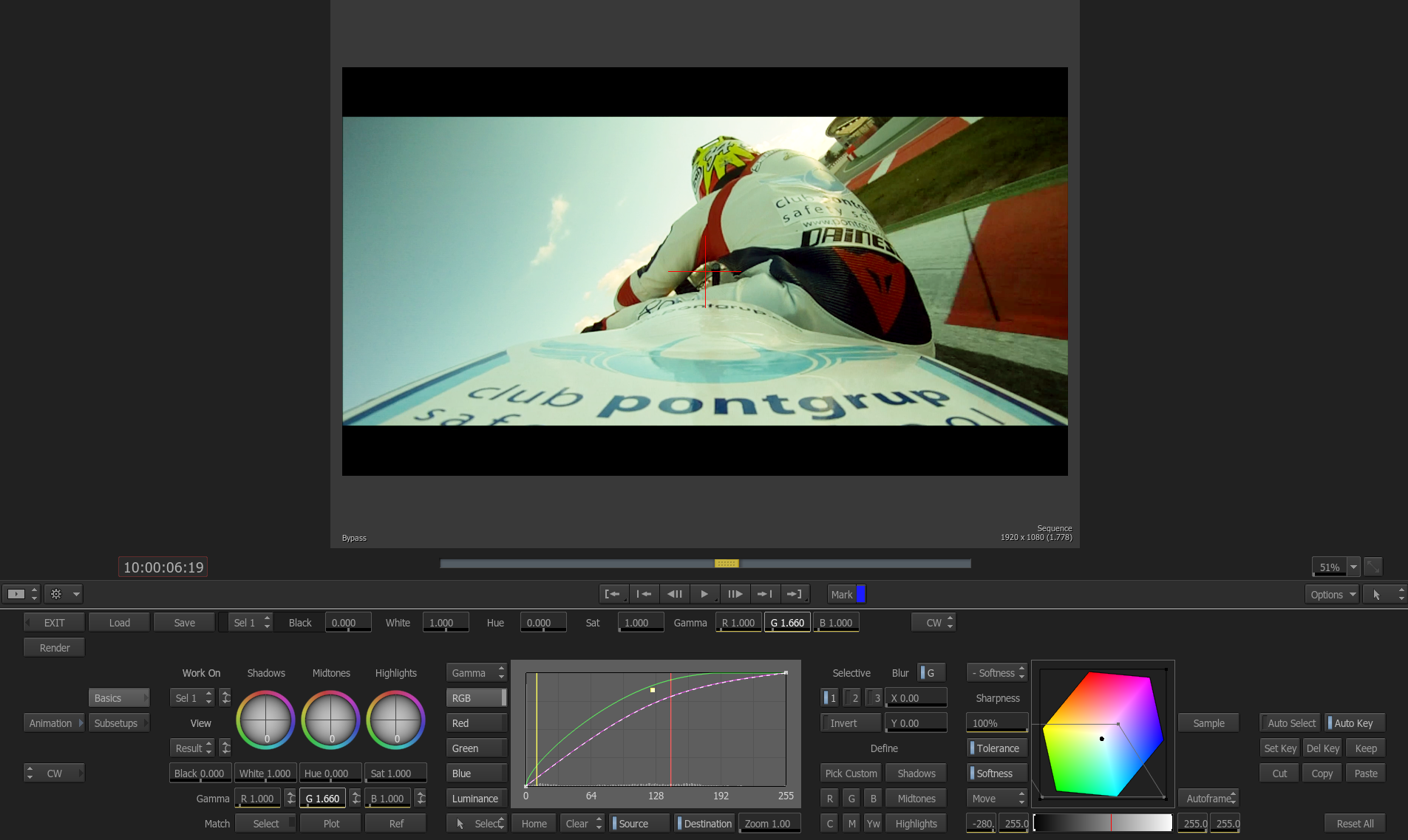Toggle the Tolerance button
The width and height of the screenshot is (1408, 840).
[x=997, y=748]
